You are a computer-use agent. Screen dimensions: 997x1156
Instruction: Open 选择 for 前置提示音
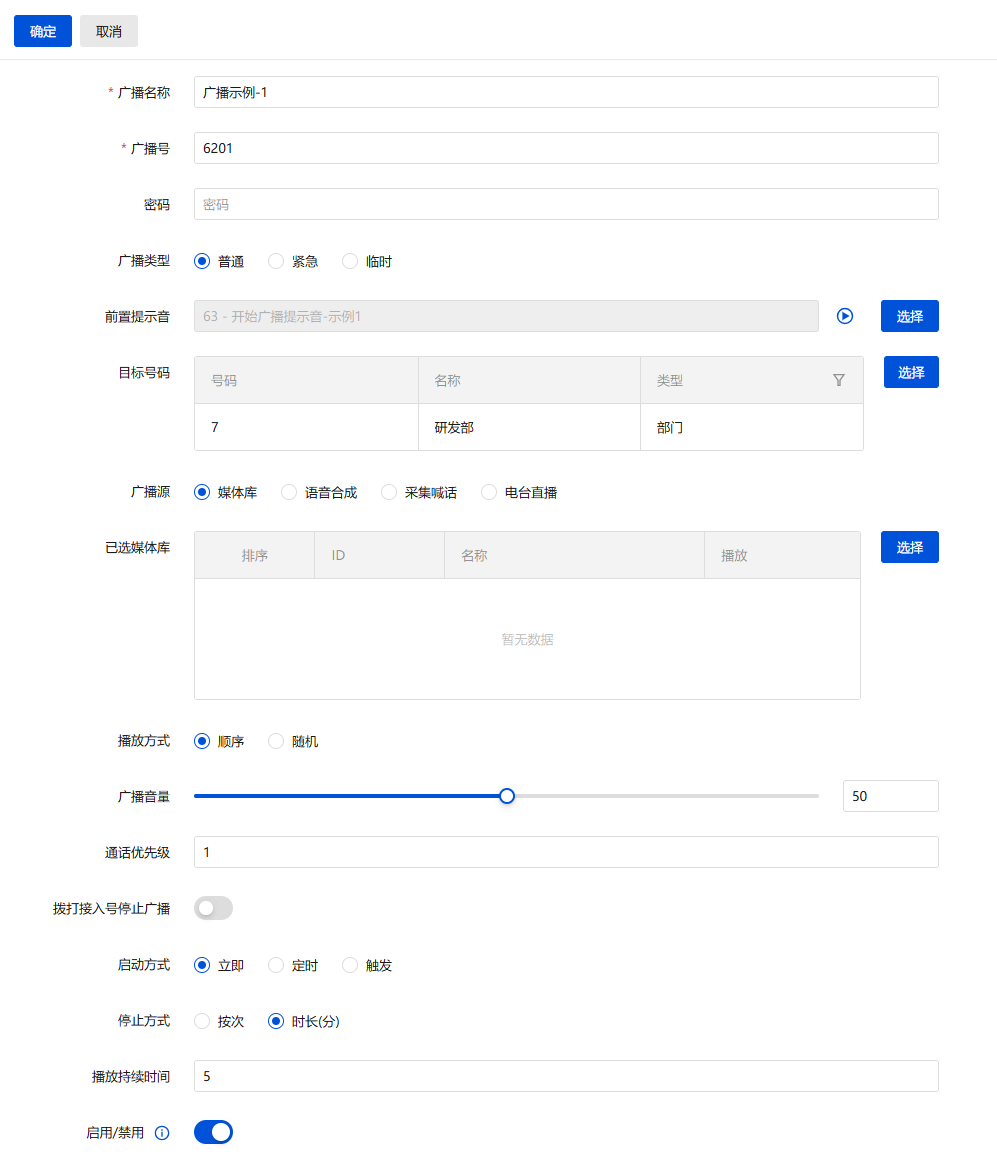tap(909, 316)
